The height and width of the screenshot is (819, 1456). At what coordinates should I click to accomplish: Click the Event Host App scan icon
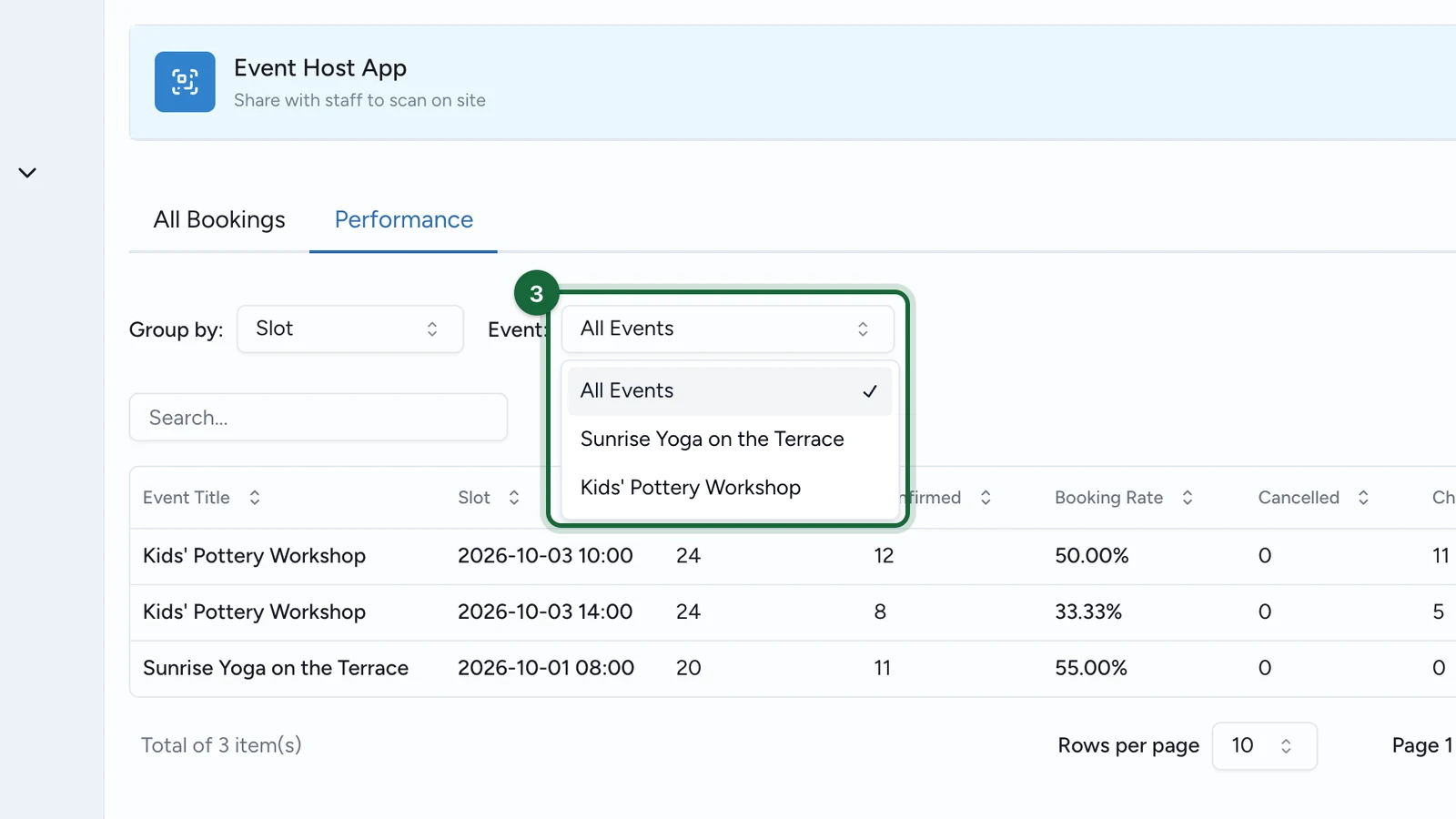[x=185, y=82]
